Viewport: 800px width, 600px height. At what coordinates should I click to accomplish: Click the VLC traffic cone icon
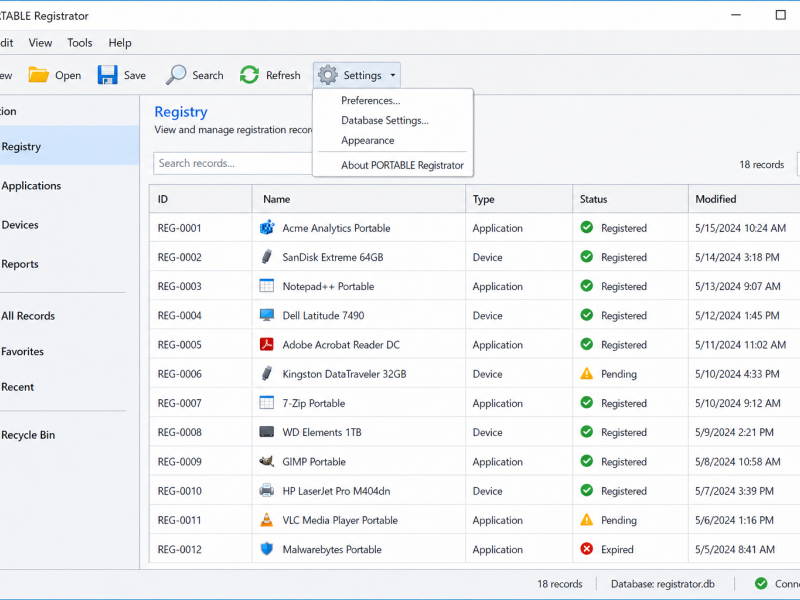(x=267, y=519)
